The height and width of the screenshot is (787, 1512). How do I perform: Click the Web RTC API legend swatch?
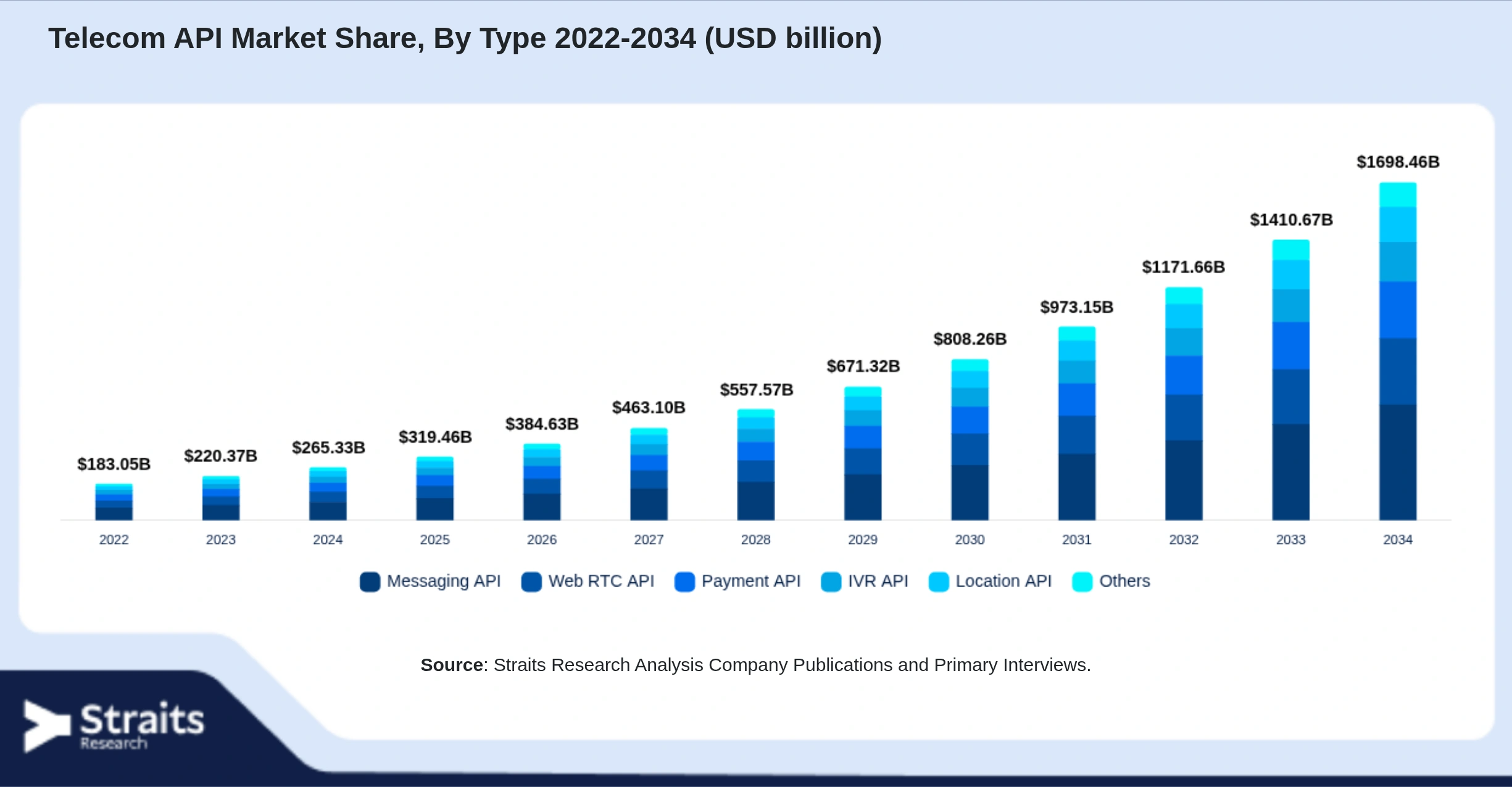click(531, 582)
